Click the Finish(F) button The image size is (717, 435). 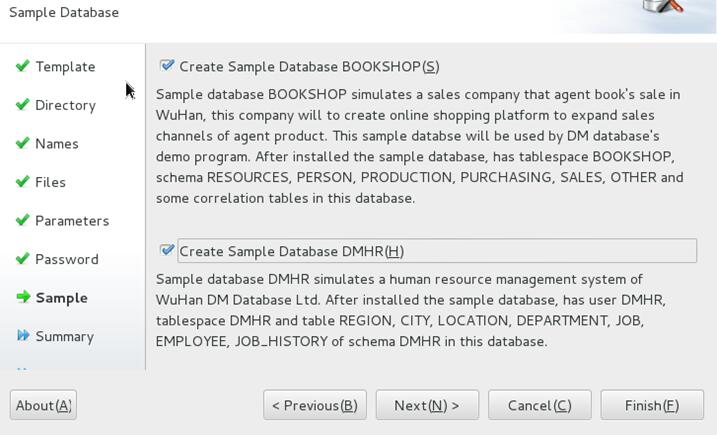(652, 405)
